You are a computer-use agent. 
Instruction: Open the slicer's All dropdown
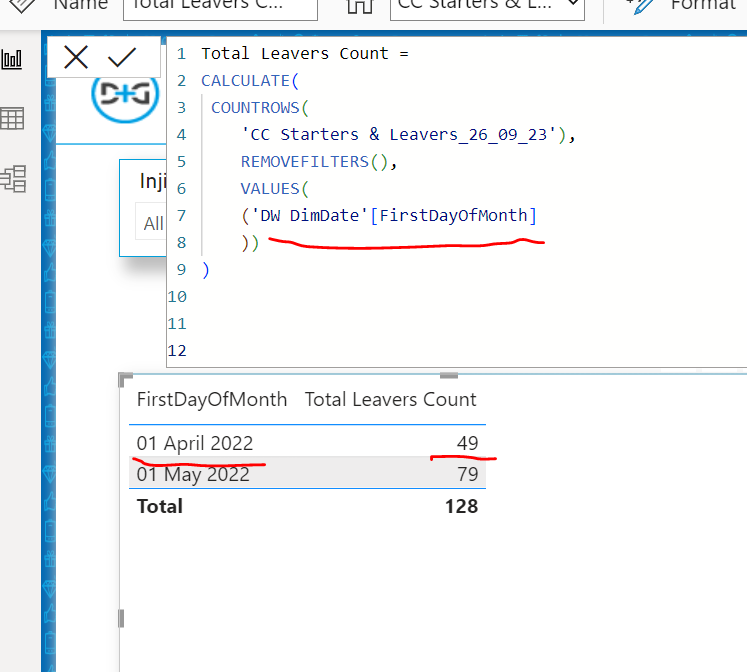pos(151,223)
